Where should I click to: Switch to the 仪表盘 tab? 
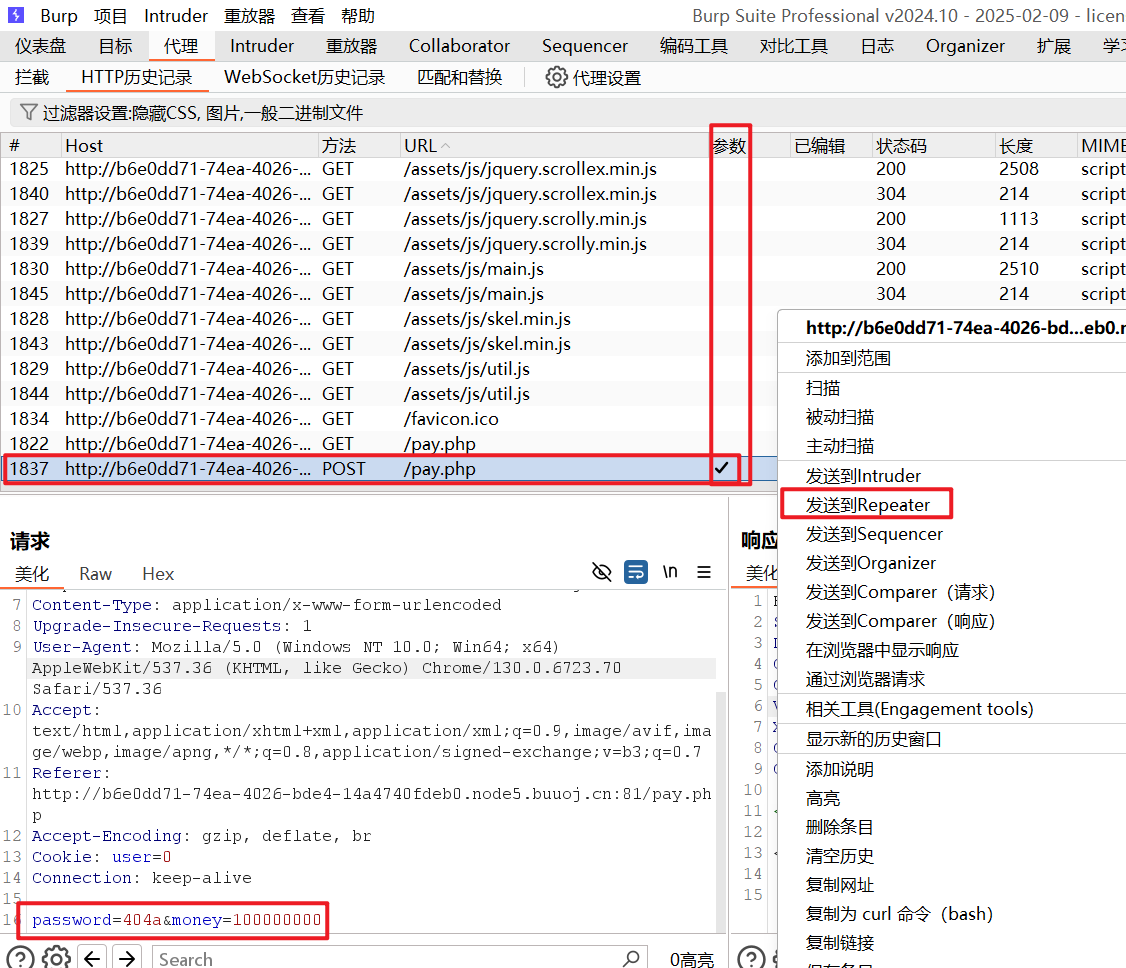click(40, 46)
